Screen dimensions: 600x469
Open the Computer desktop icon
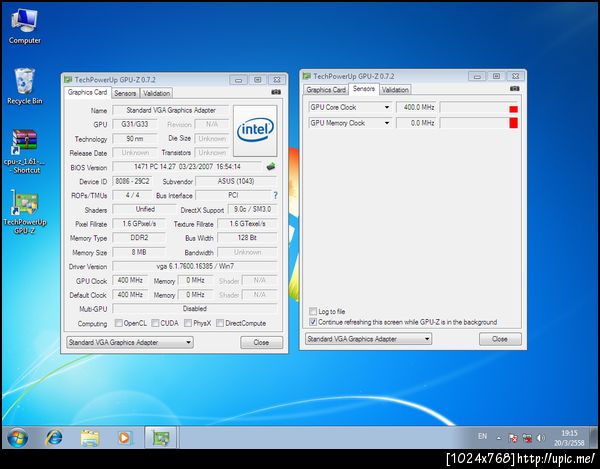coord(24,26)
